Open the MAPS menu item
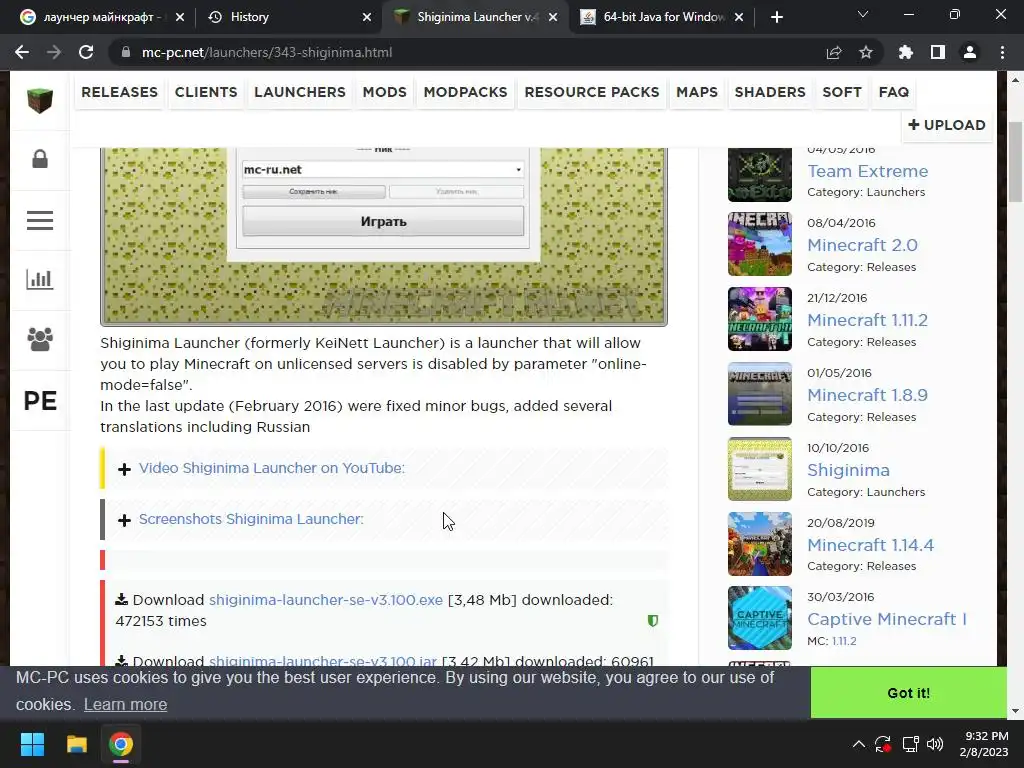The height and width of the screenshot is (768, 1024). [x=697, y=92]
